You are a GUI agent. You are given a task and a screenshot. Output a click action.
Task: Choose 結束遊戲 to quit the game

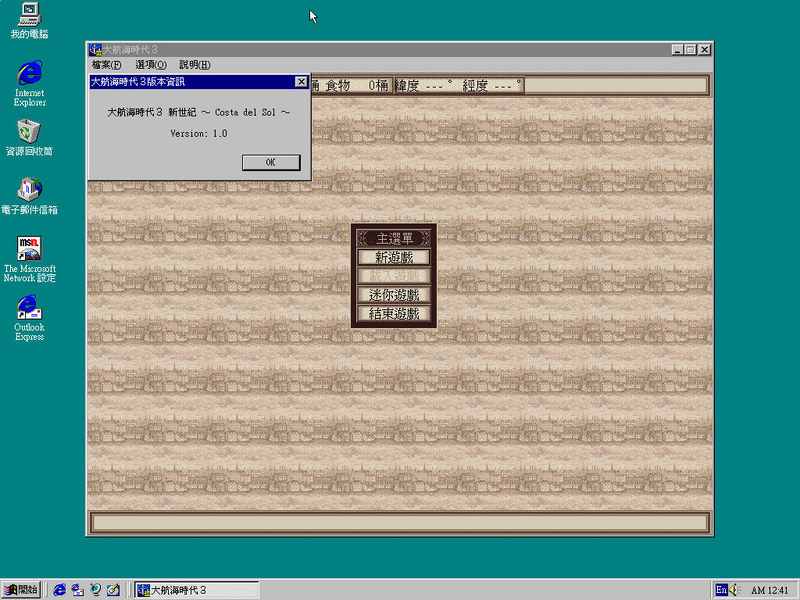(x=393, y=314)
